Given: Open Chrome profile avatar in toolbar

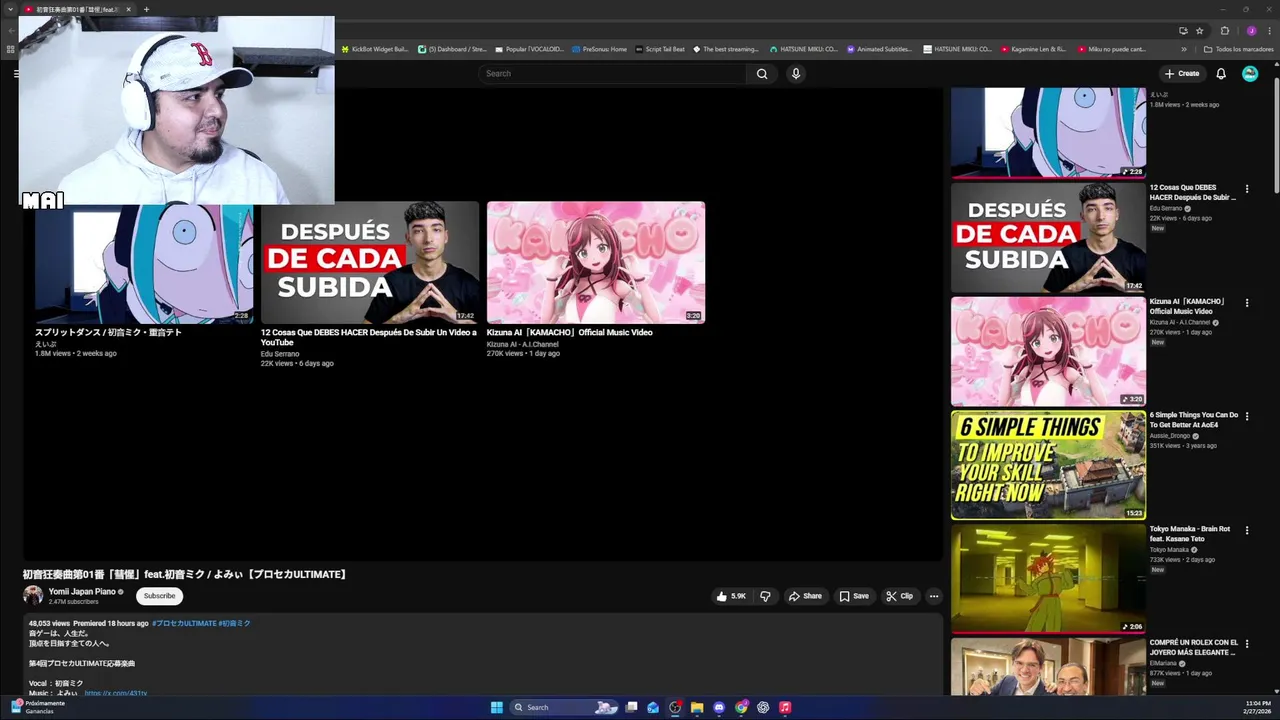Looking at the screenshot, I should 1251,30.
